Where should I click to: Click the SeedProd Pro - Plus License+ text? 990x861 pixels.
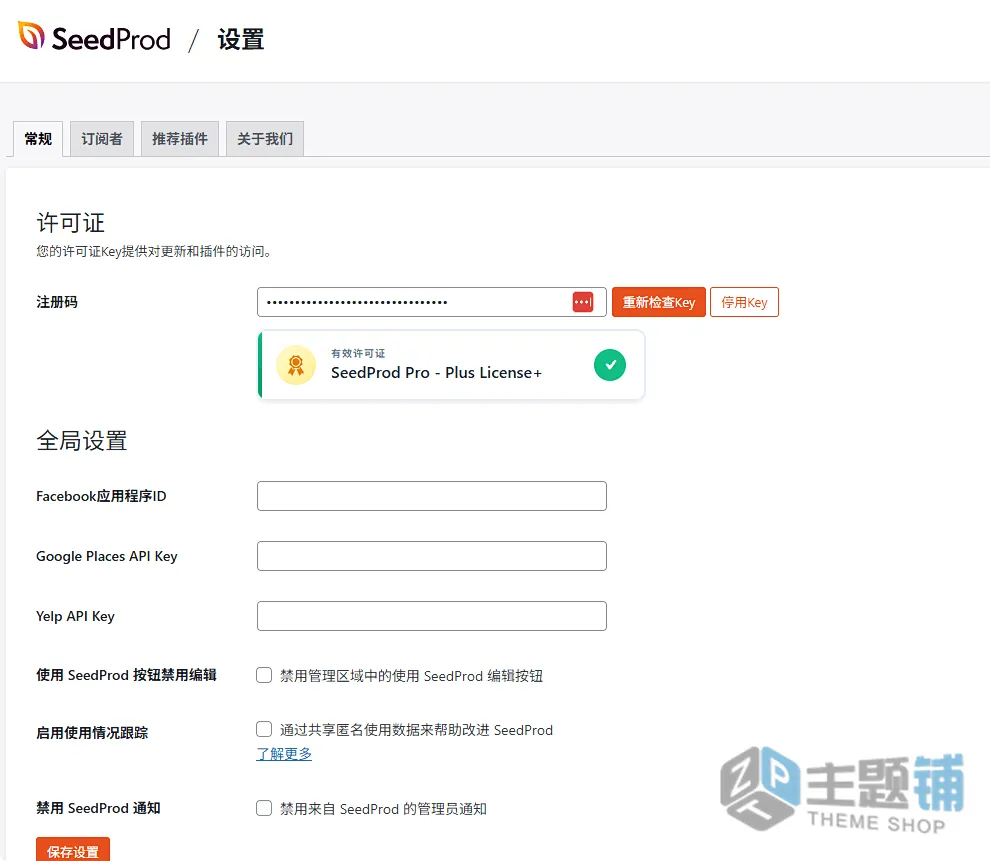pos(436,373)
